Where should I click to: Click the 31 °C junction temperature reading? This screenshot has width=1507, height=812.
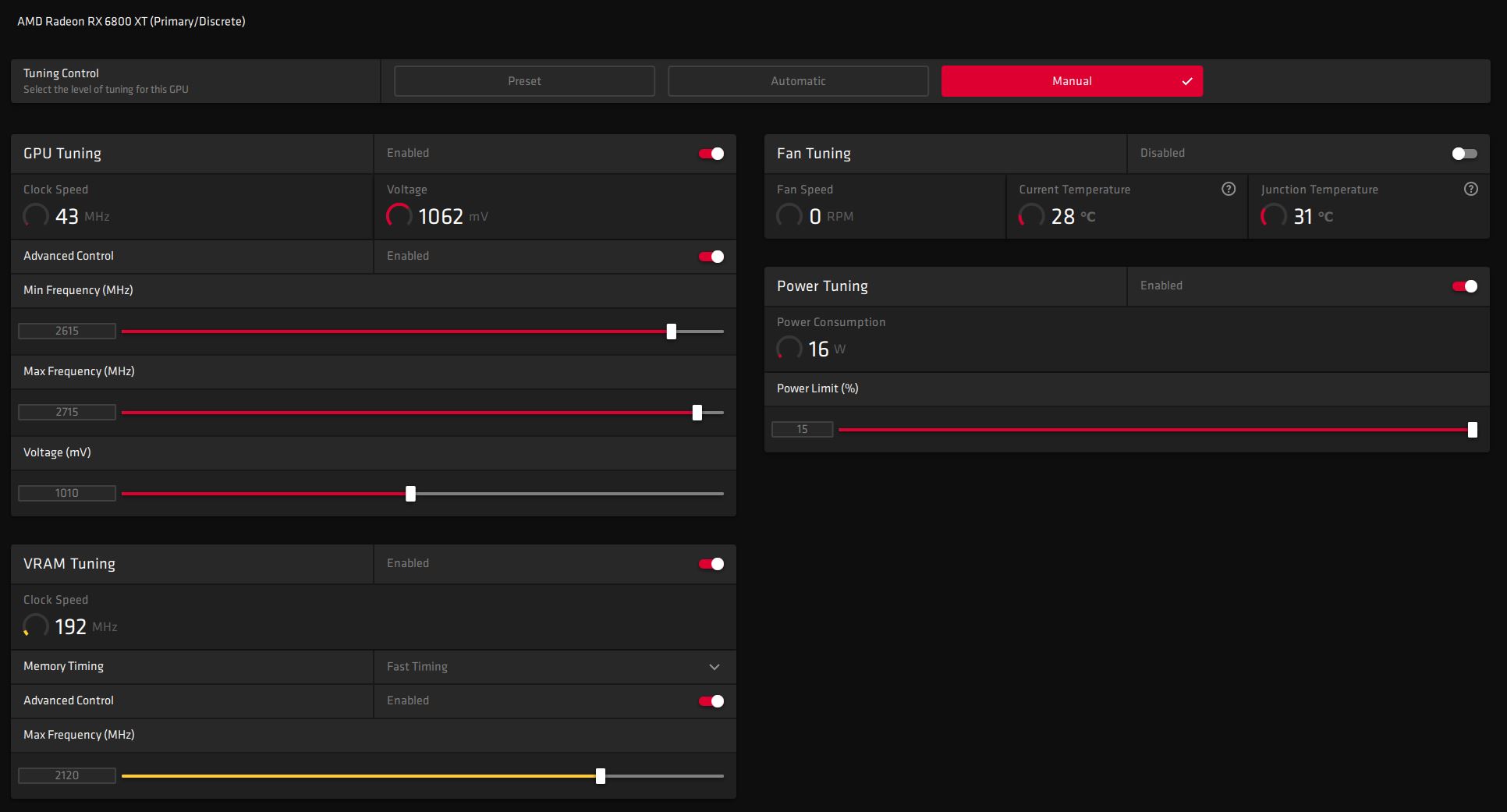tap(1314, 216)
